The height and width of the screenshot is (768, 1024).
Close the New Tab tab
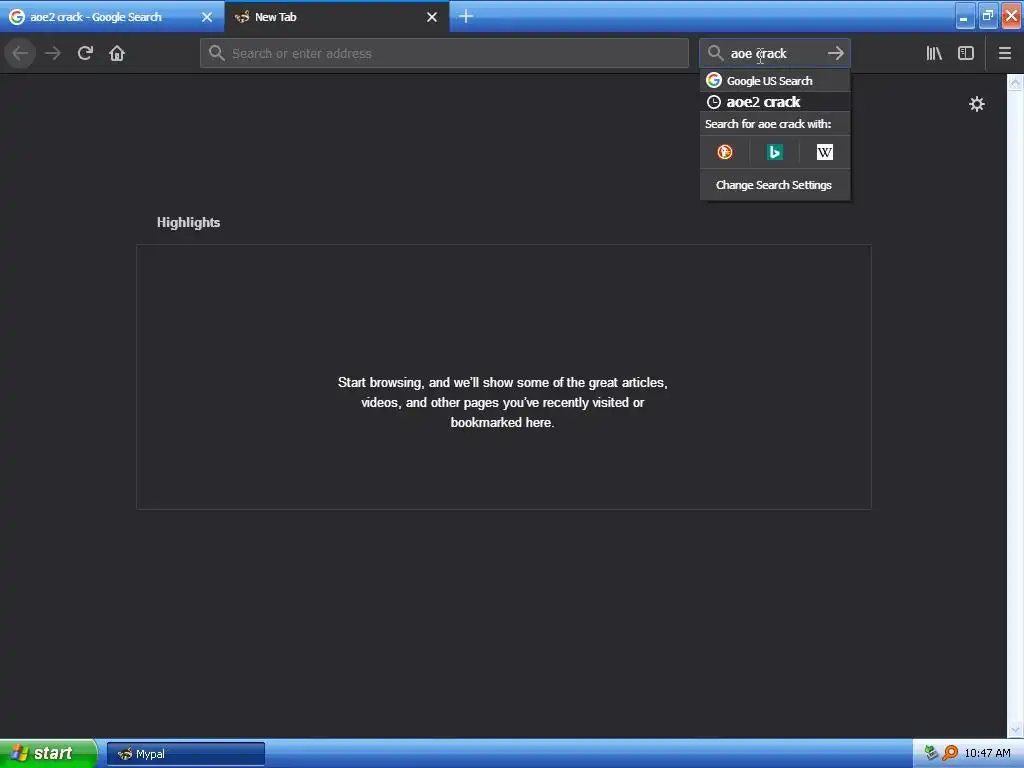pos(432,17)
